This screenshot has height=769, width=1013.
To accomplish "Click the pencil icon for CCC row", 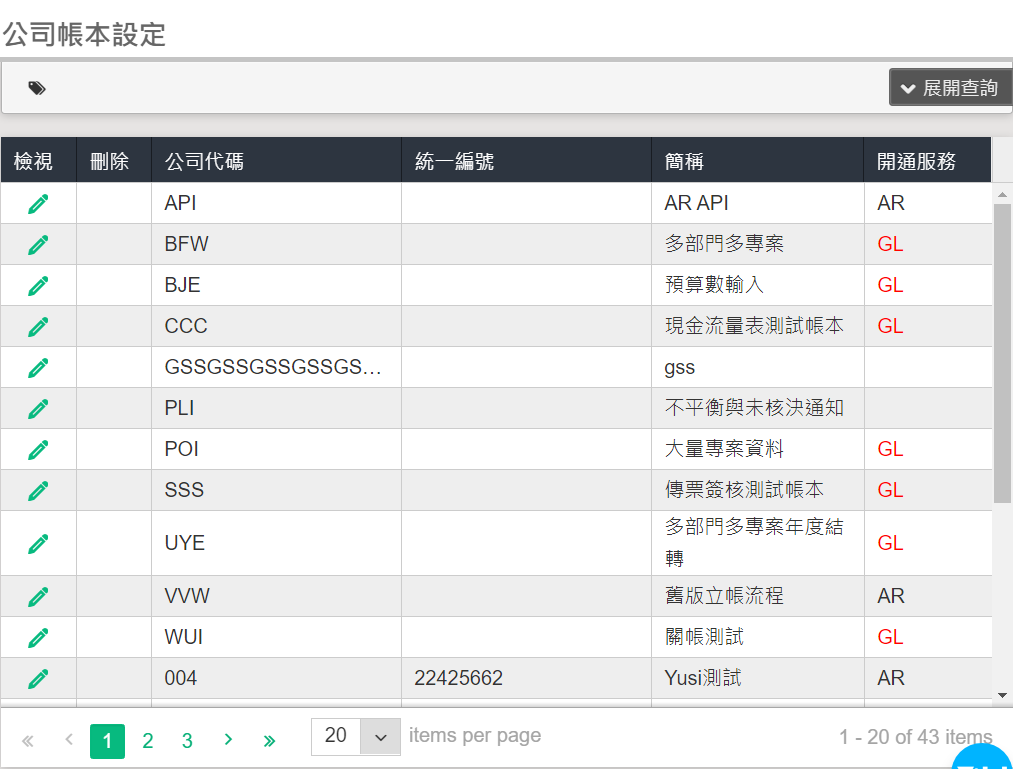I will [38, 326].
